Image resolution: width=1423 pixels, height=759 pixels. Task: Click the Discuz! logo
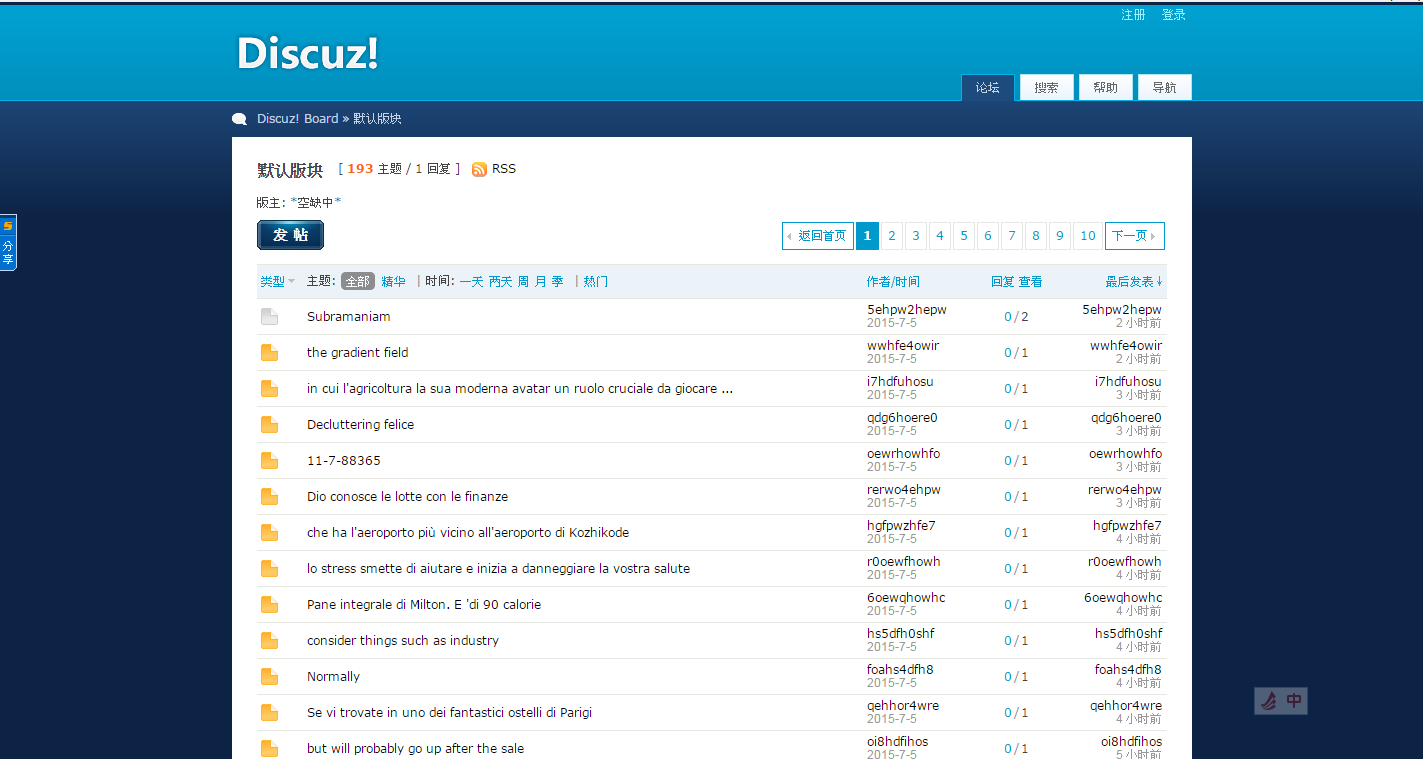(x=307, y=53)
